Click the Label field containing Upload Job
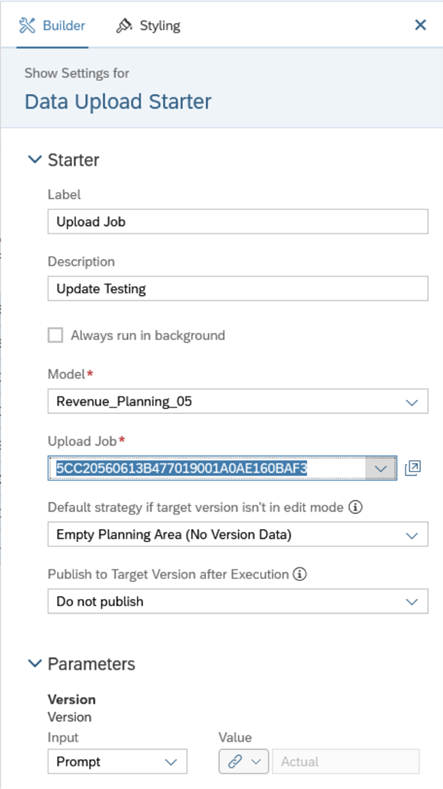The width and height of the screenshot is (443, 789). (x=238, y=221)
